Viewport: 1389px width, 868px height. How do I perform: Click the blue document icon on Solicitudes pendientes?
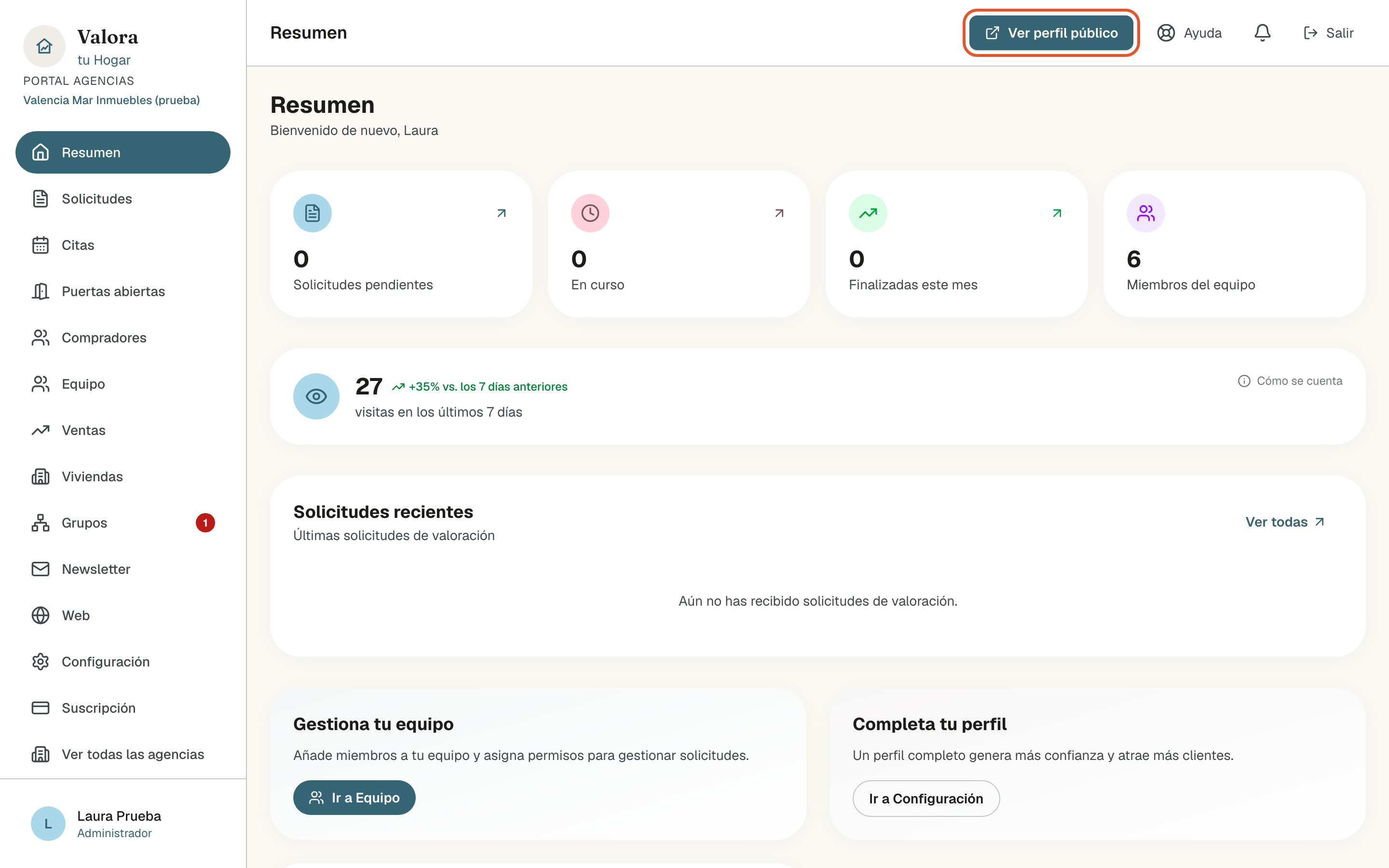click(312, 213)
